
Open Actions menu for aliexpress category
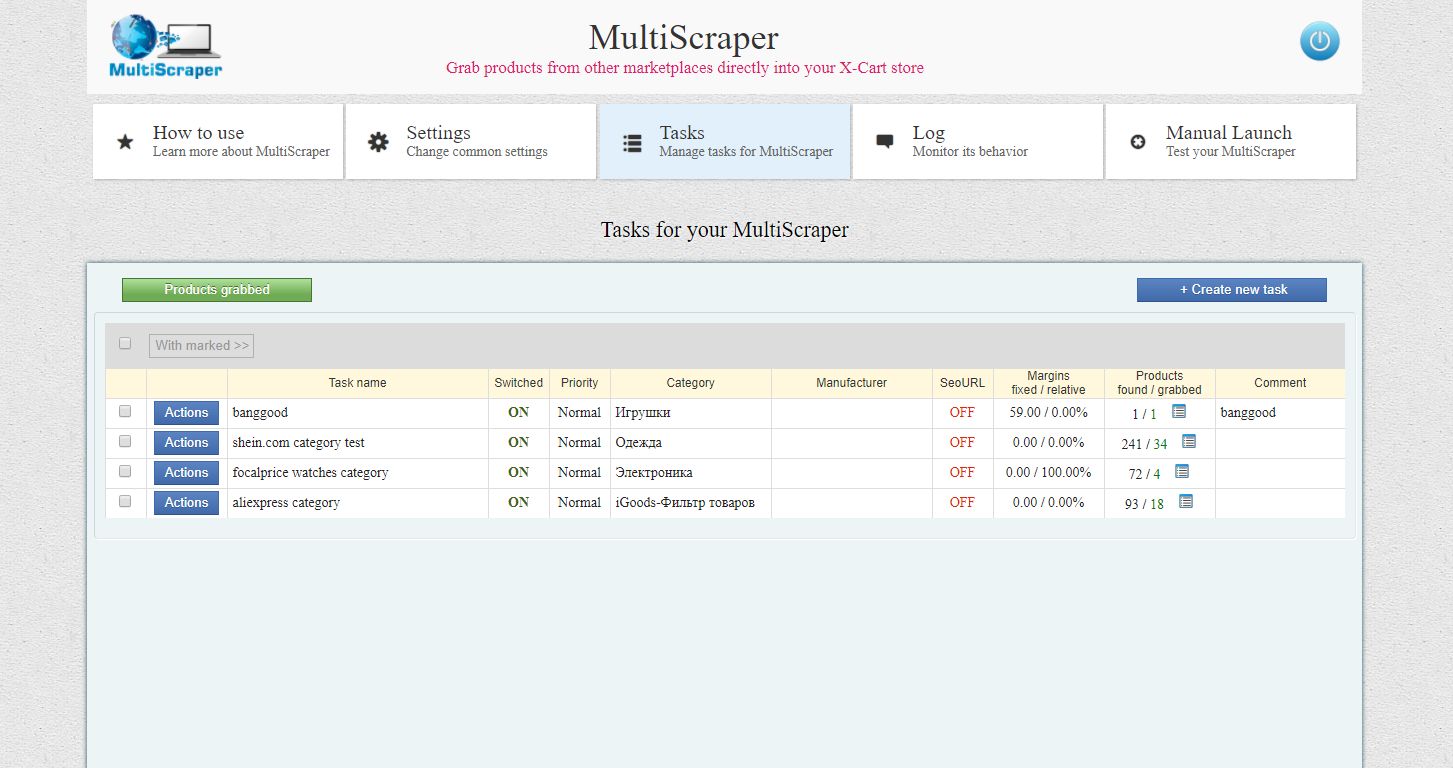[x=186, y=503]
